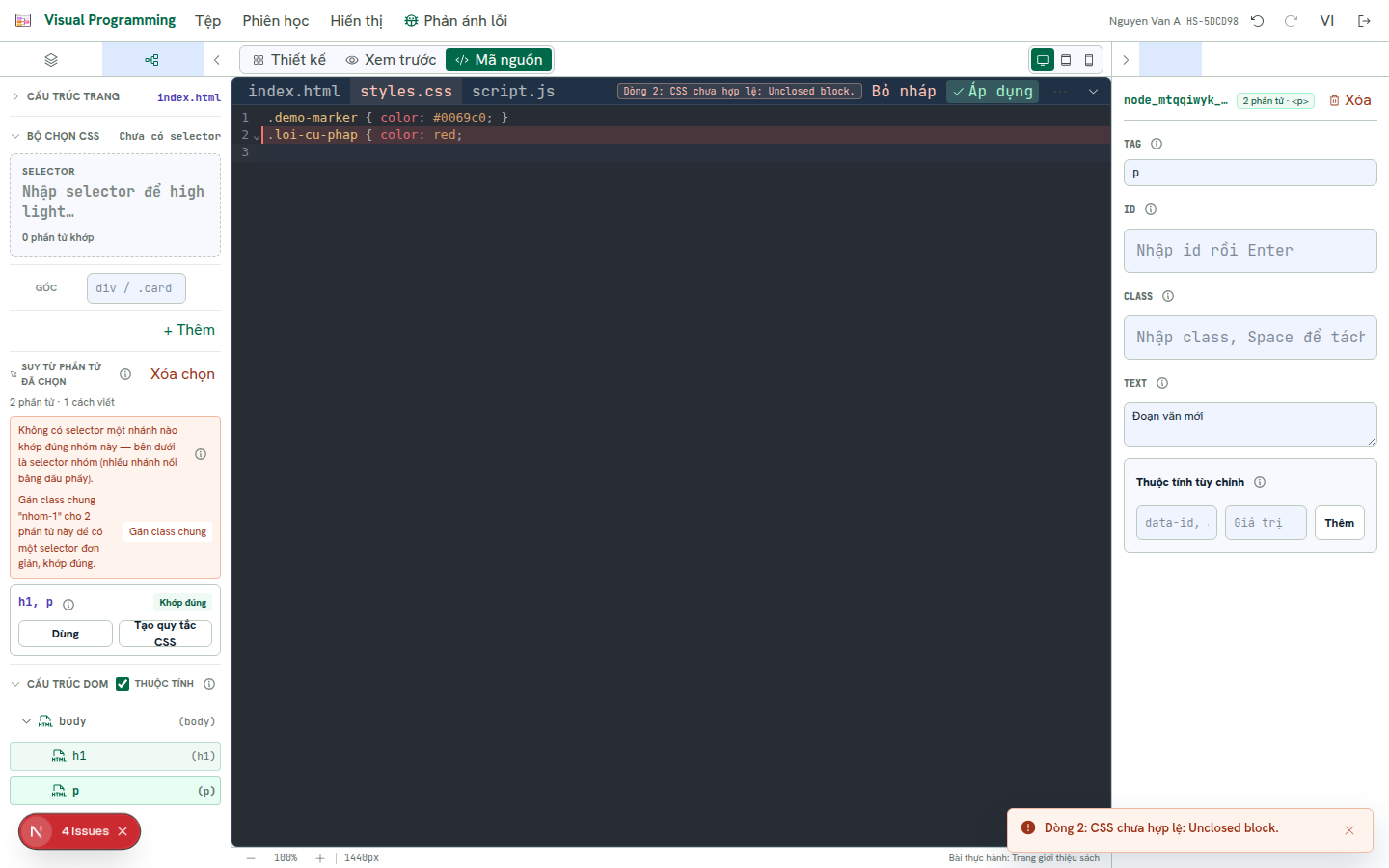Click Tạo quy tắc CSS button

pyautogui.click(x=165, y=634)
